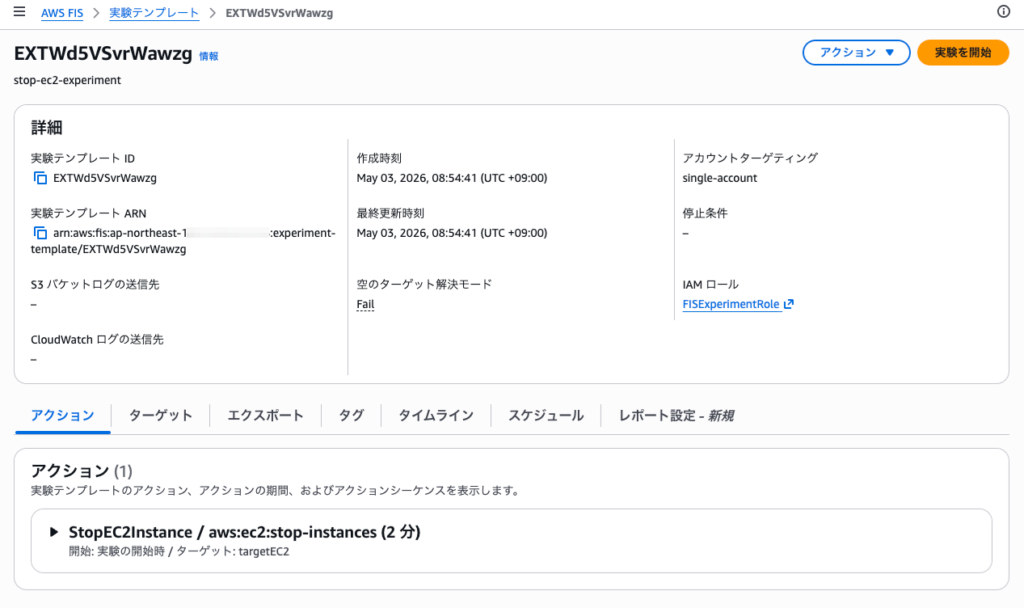This screenshot has height=608, width=1024.
Task: Click the info panel icon at top right
Action: pos(1003,11)
